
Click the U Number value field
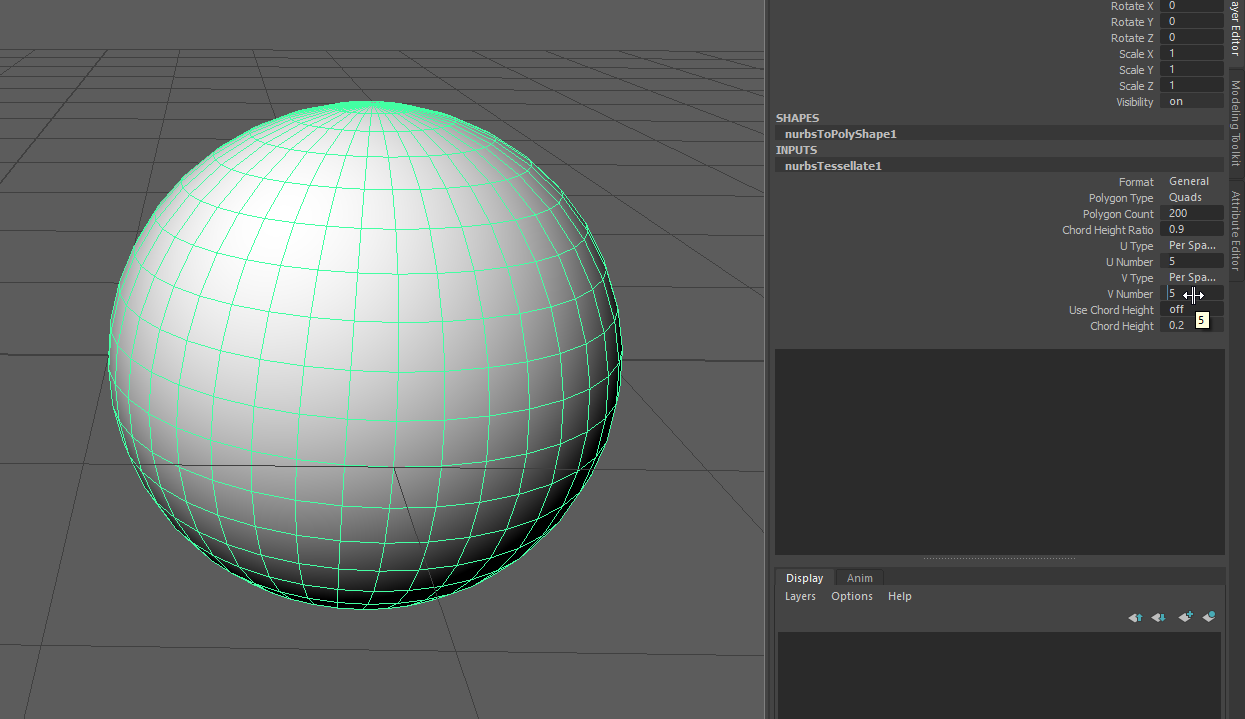point(1191,262)
